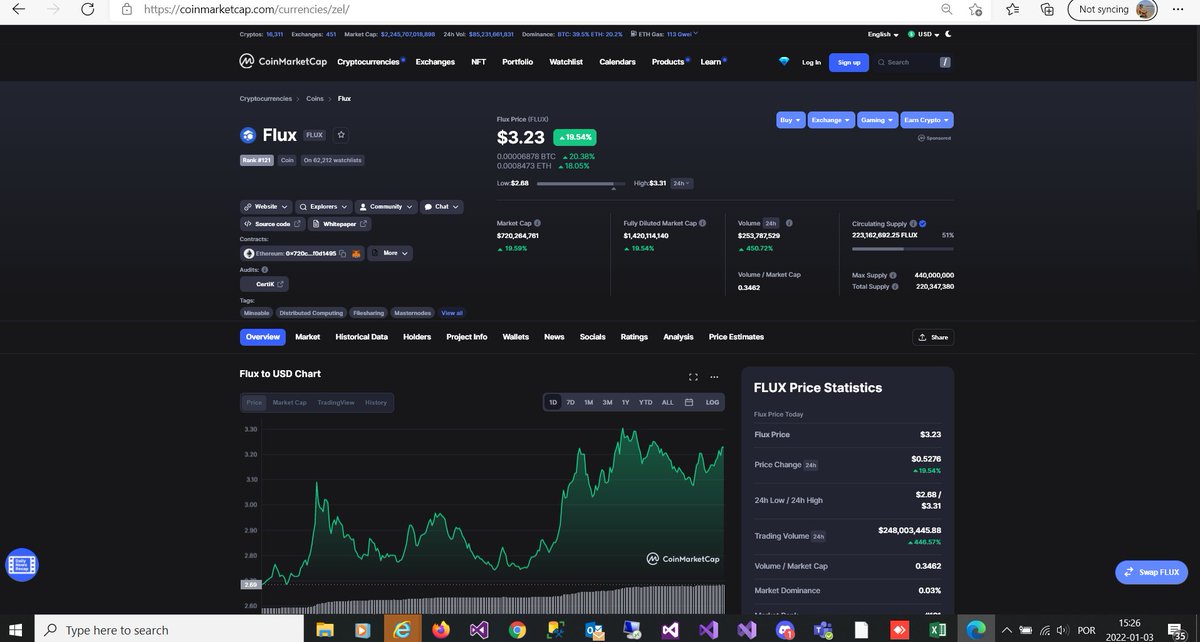The width and height of the screenshot is (1200, 642).
Task: Expand the Community dropdown
Action: point(385,207)
